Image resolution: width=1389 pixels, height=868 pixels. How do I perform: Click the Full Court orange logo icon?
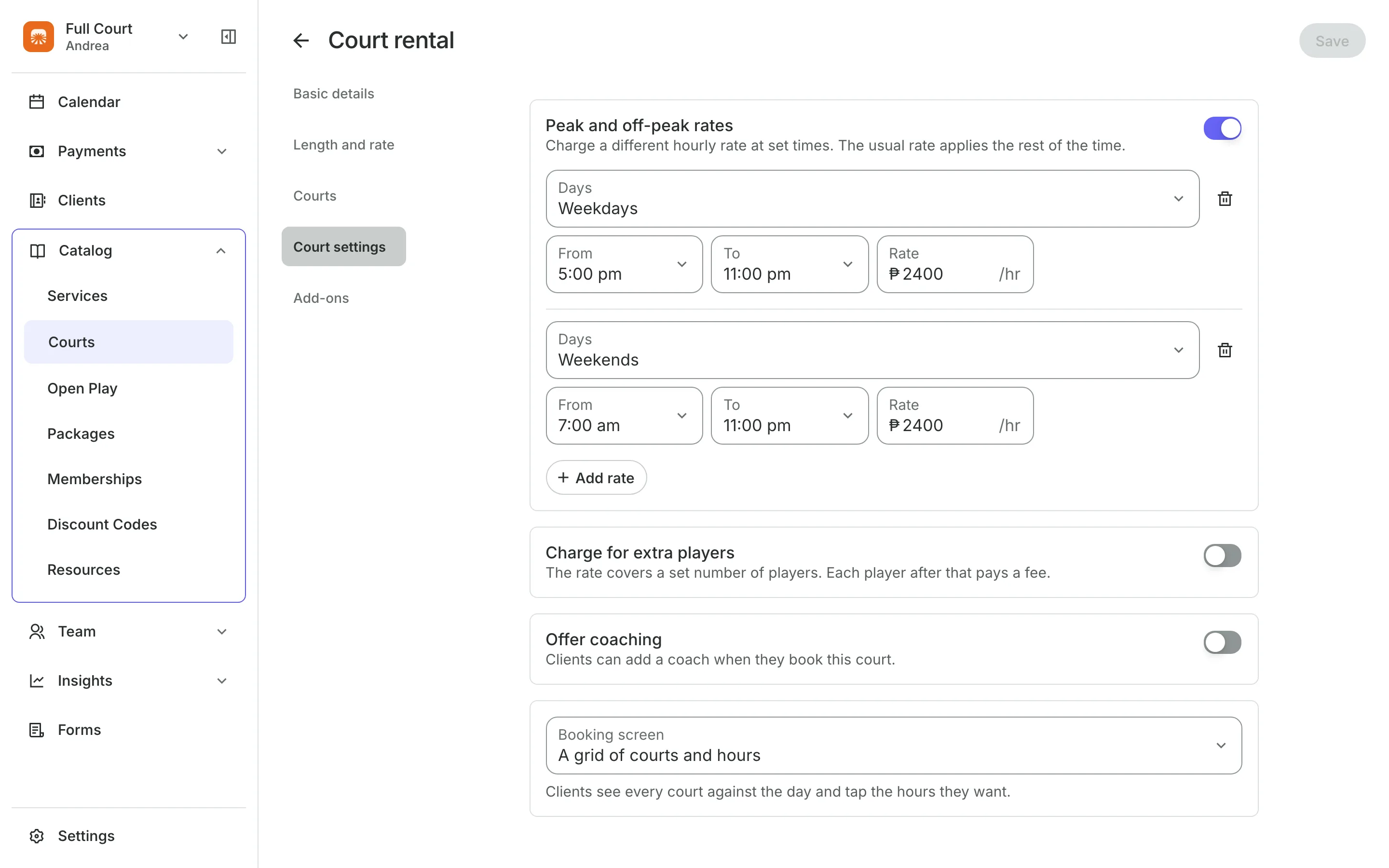pyautogui.click(x=39, y=37)
